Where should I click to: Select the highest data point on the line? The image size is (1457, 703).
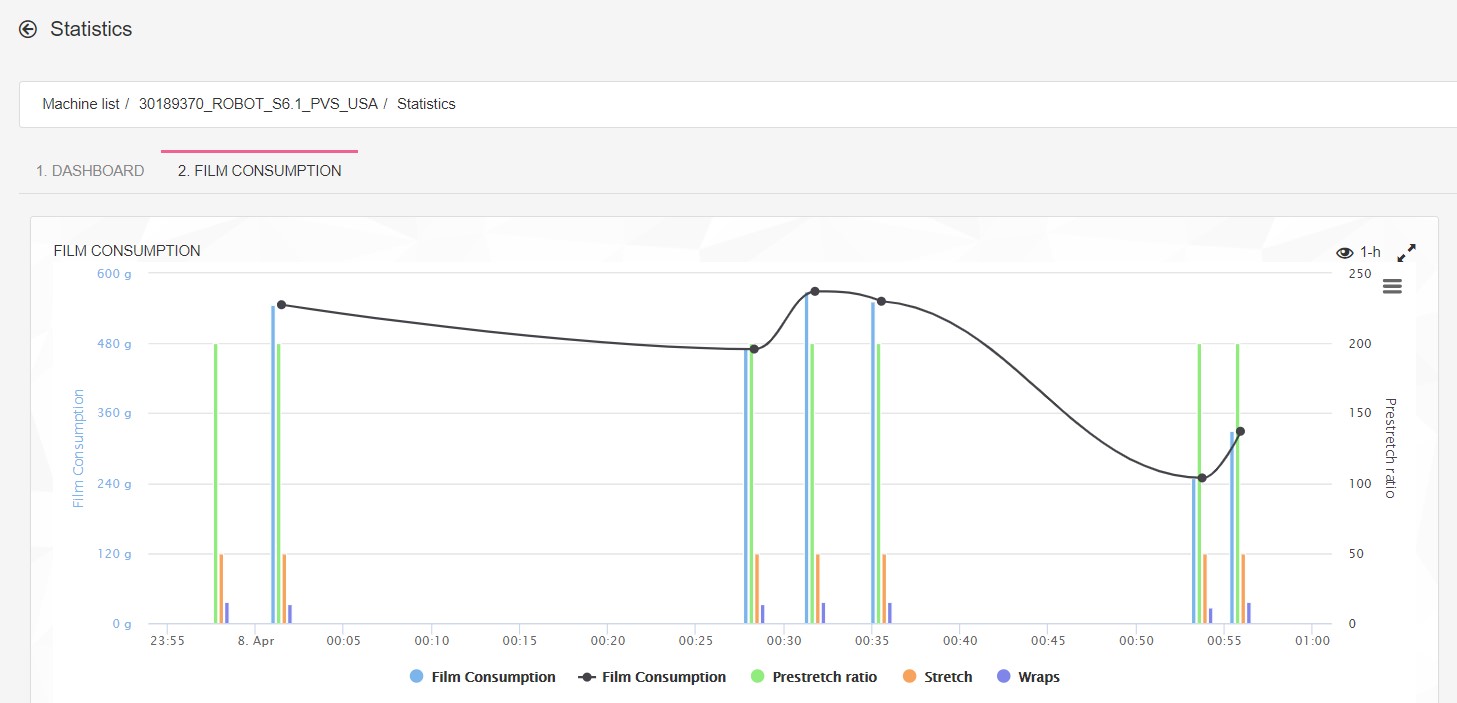tap(815, 291)
